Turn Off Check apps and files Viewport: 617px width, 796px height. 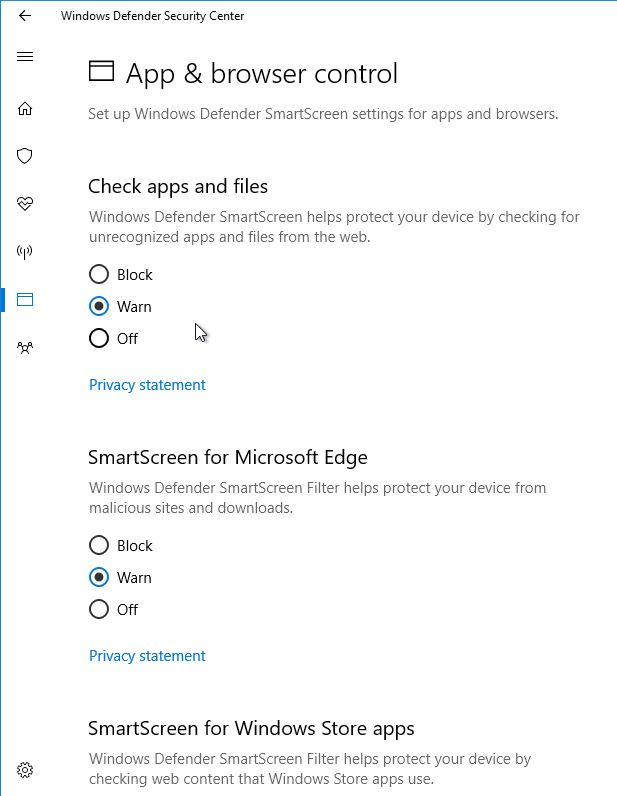pos(114,339)
